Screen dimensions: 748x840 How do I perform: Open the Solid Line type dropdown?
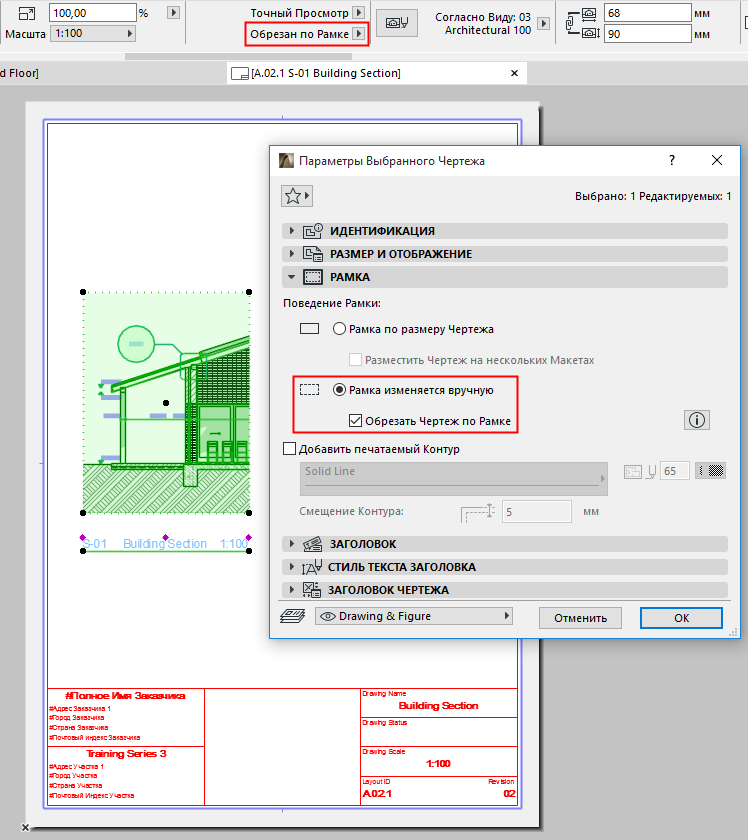pyautogui.click(x=454, y=478)
